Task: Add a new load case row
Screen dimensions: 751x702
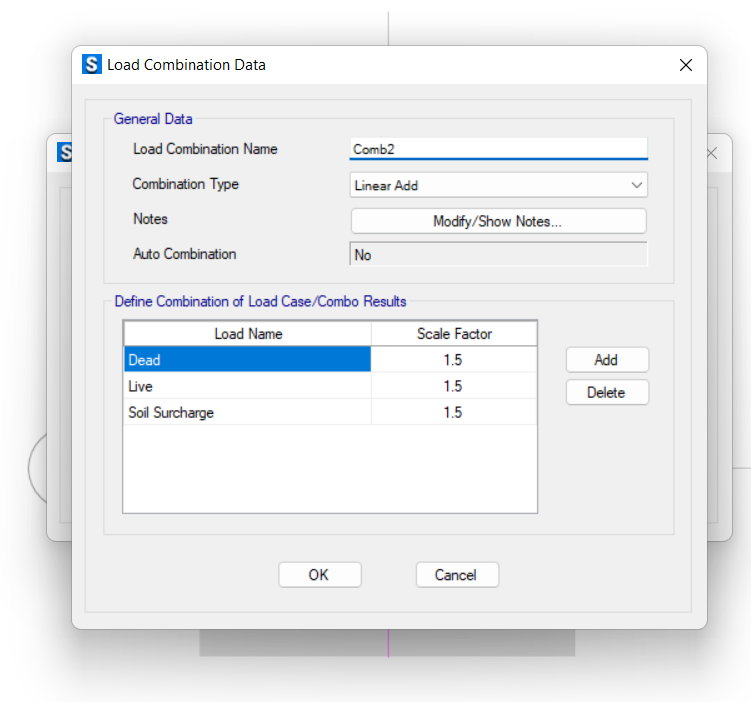Action: pos(607,360)
